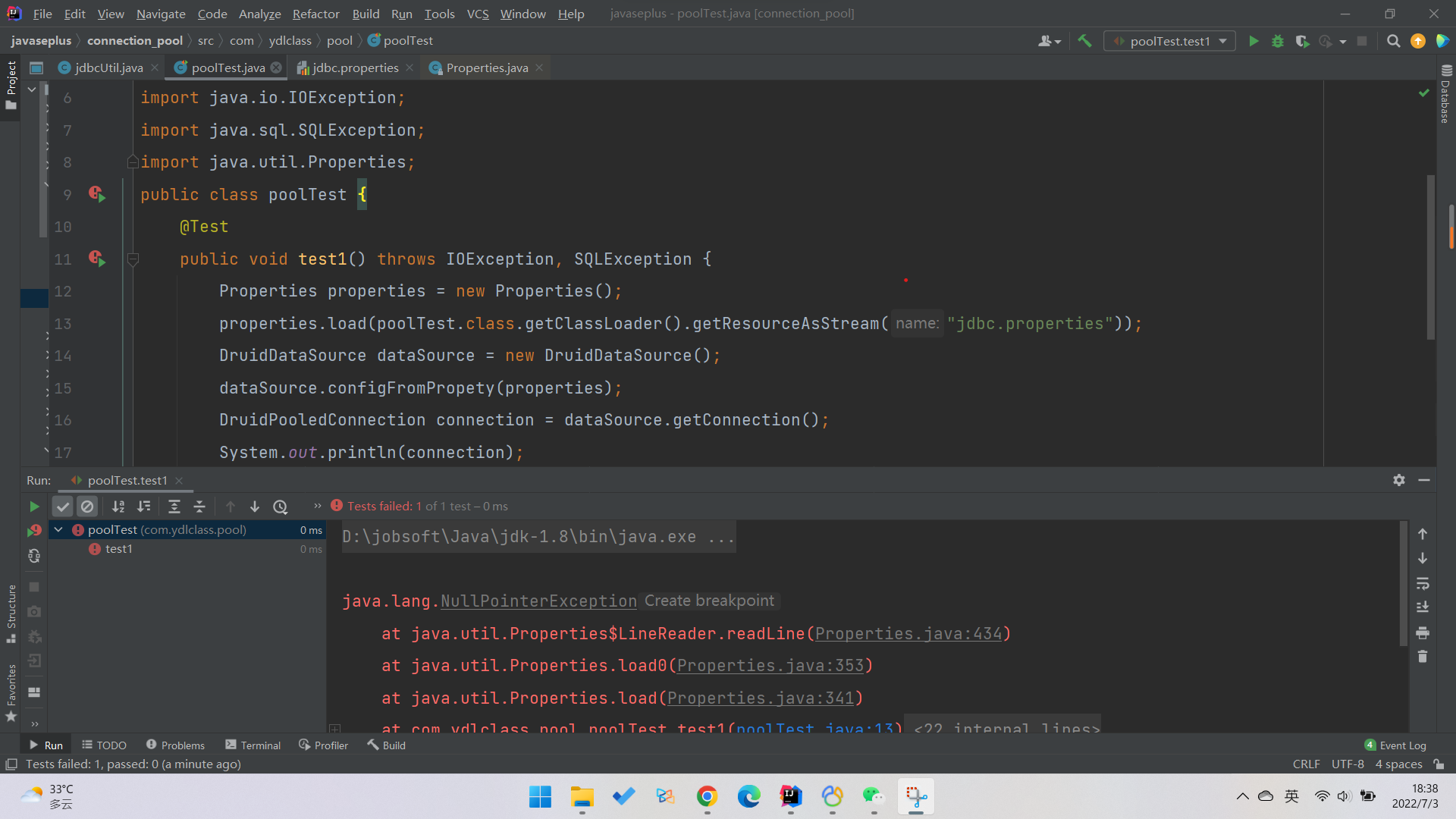Collapse the poolTest test tree node

coord(58,529)
